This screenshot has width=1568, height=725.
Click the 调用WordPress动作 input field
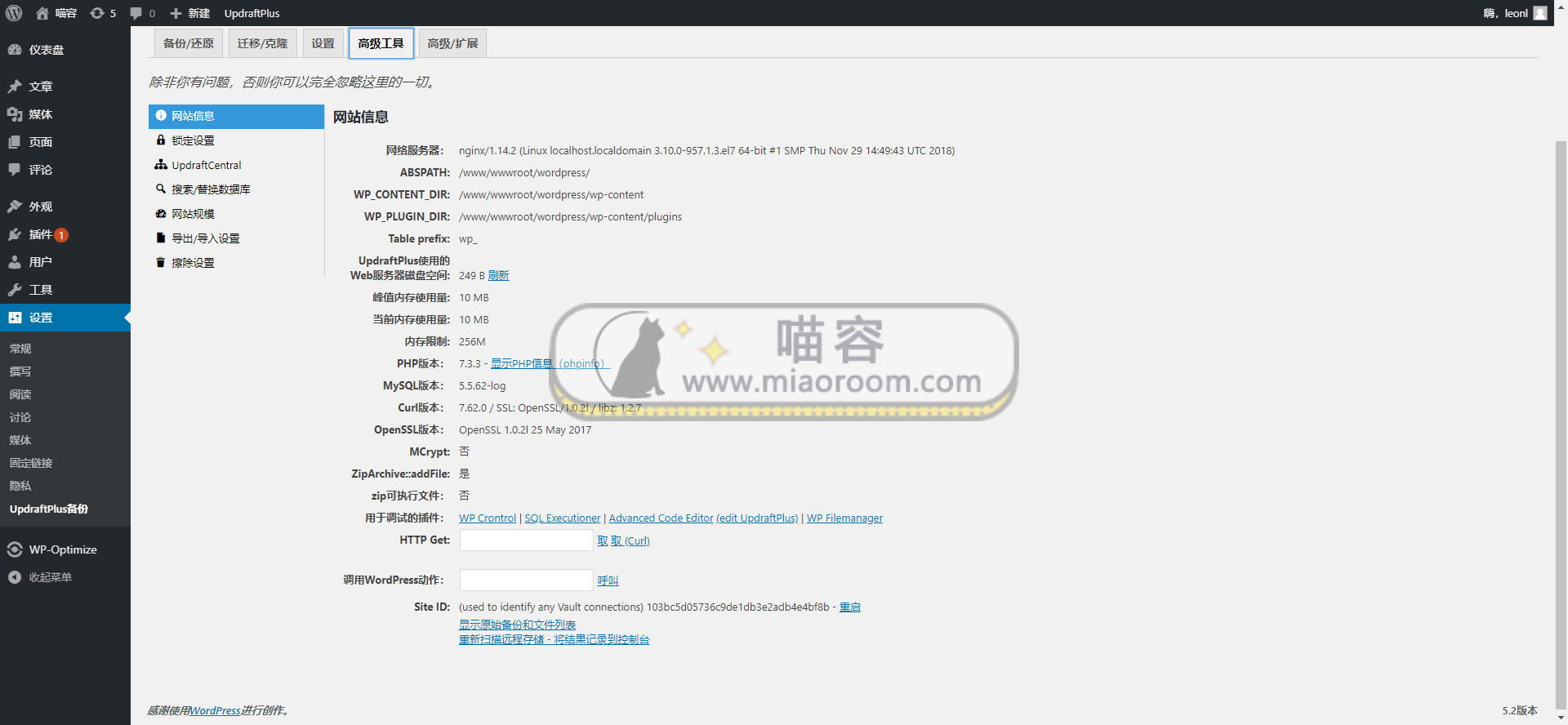pyautogui.click(x=526, y=580)
